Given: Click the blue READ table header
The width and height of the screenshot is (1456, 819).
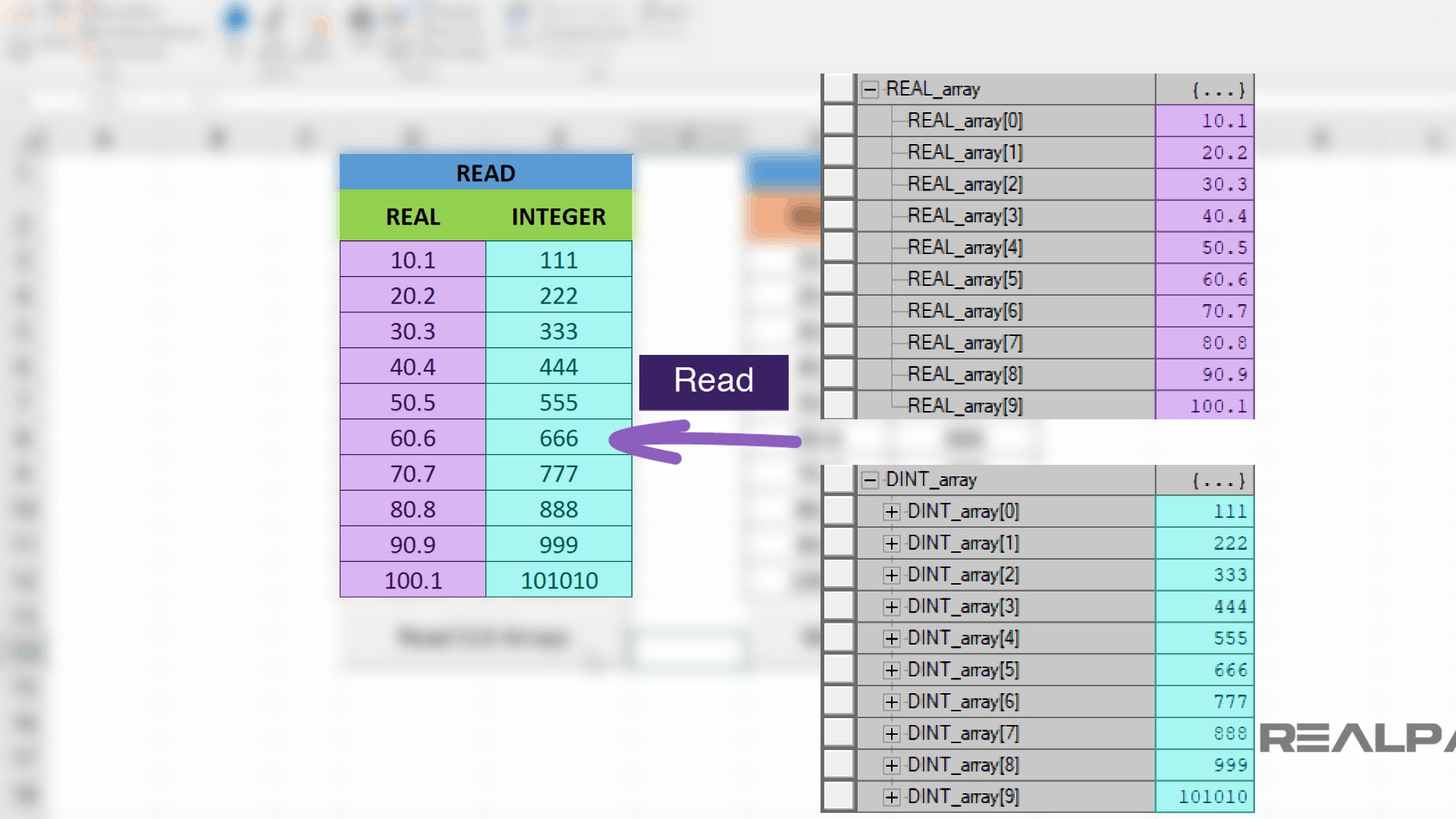Looking at the screenshot, I should point(485,173).
